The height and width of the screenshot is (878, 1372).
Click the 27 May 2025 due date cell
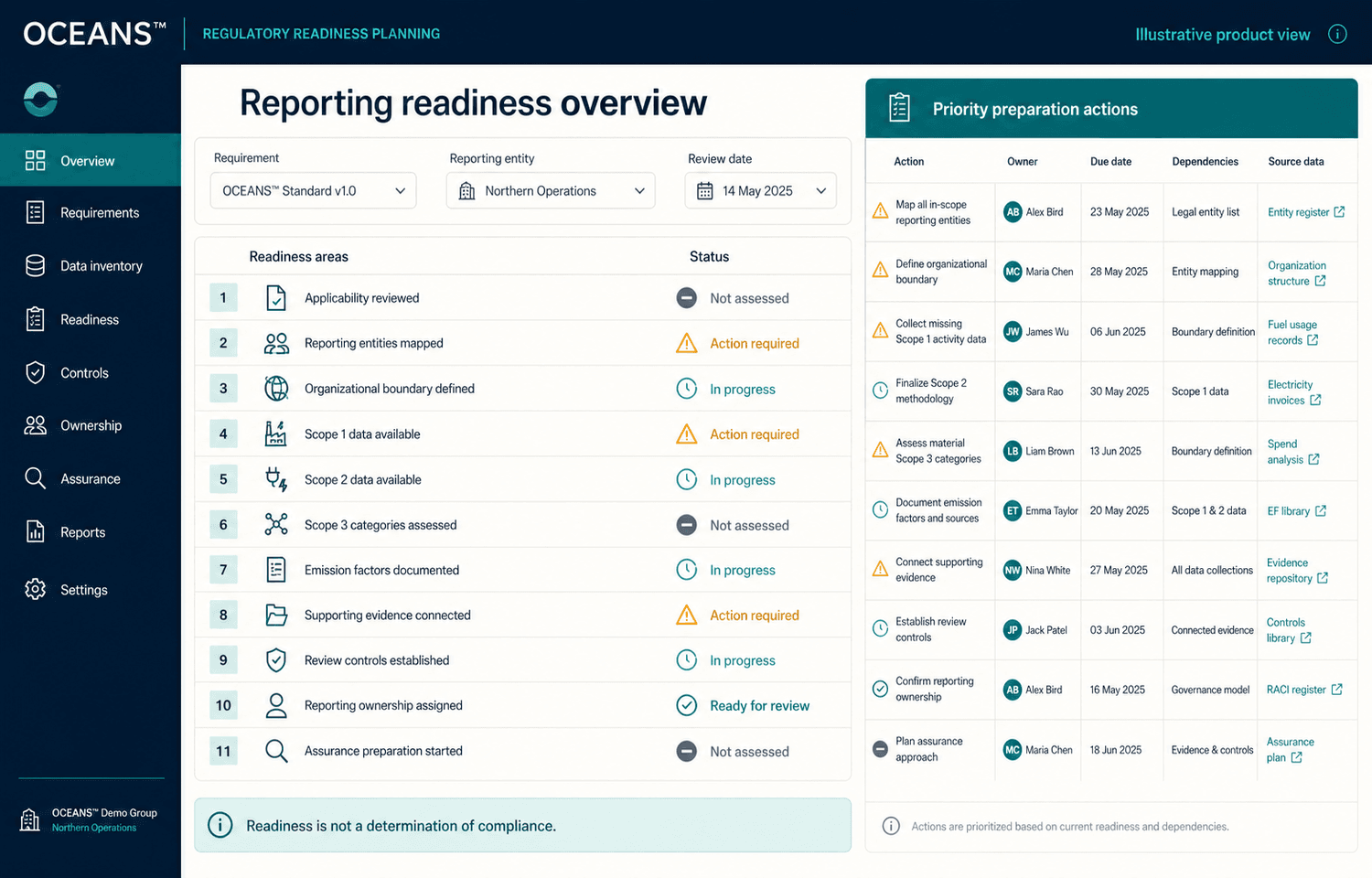[1119, 570]
